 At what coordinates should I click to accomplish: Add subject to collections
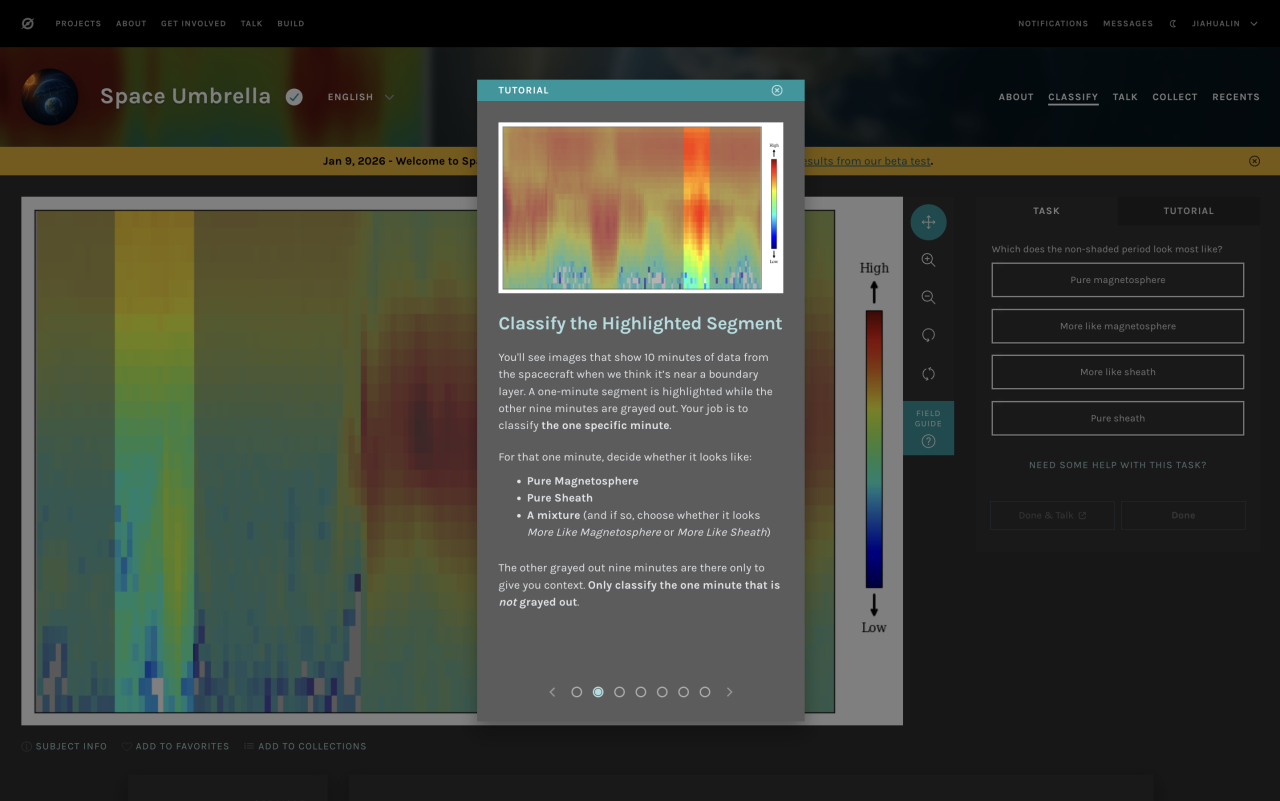tap(305, 746)
